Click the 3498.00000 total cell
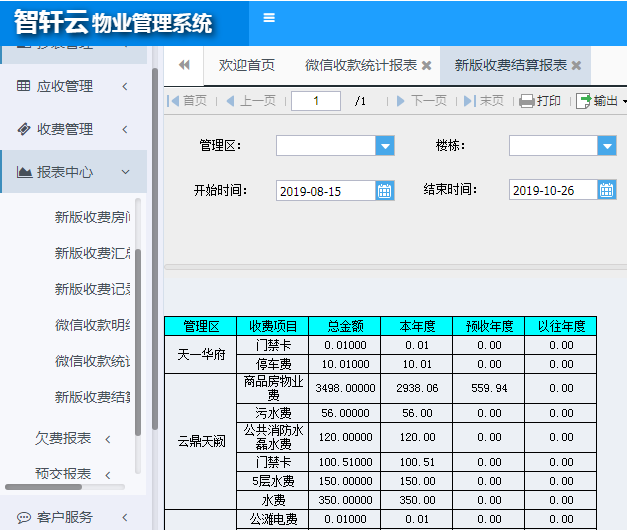 pos(345,388)
